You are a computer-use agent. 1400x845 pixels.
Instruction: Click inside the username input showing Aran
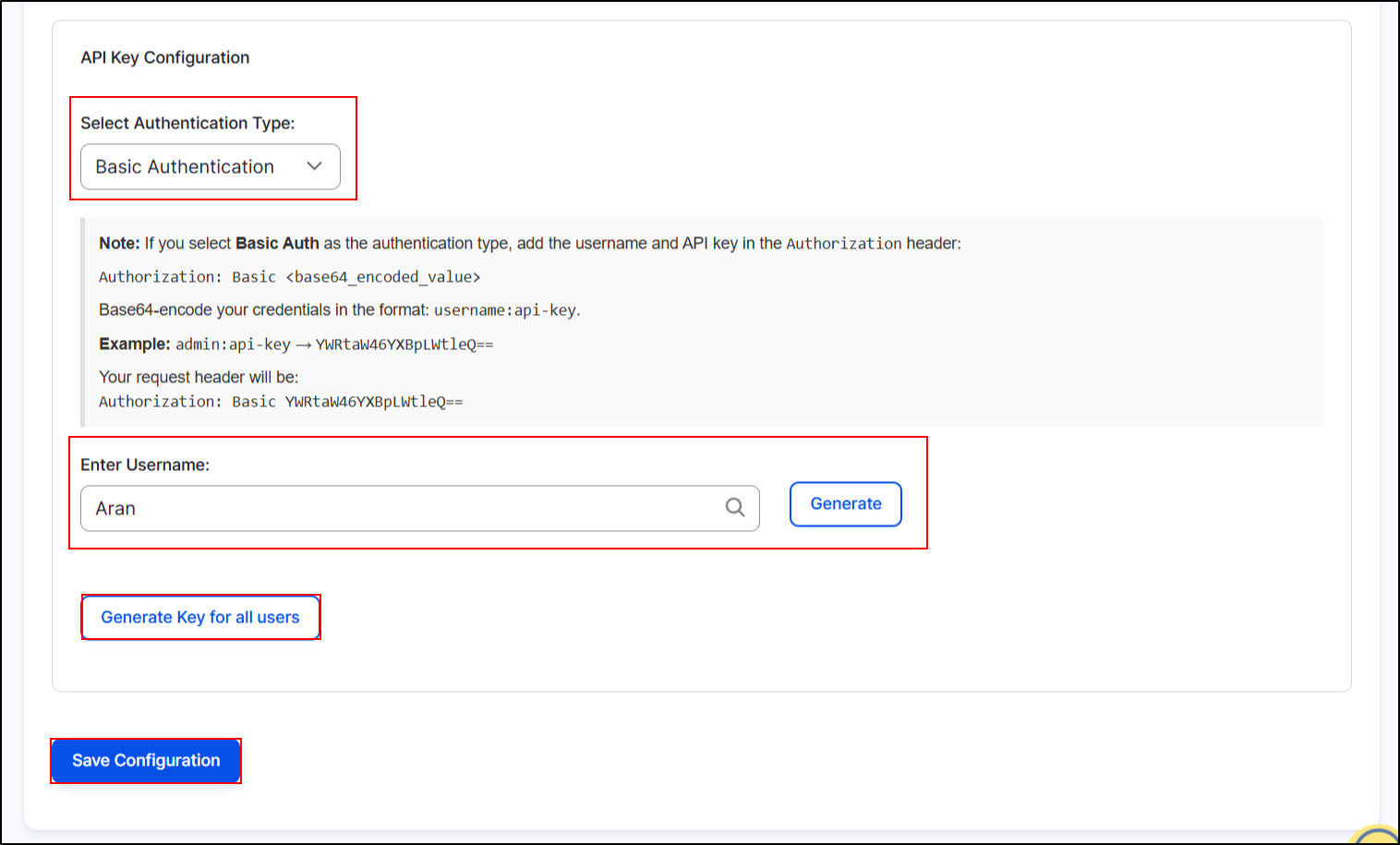click(369, 508)
